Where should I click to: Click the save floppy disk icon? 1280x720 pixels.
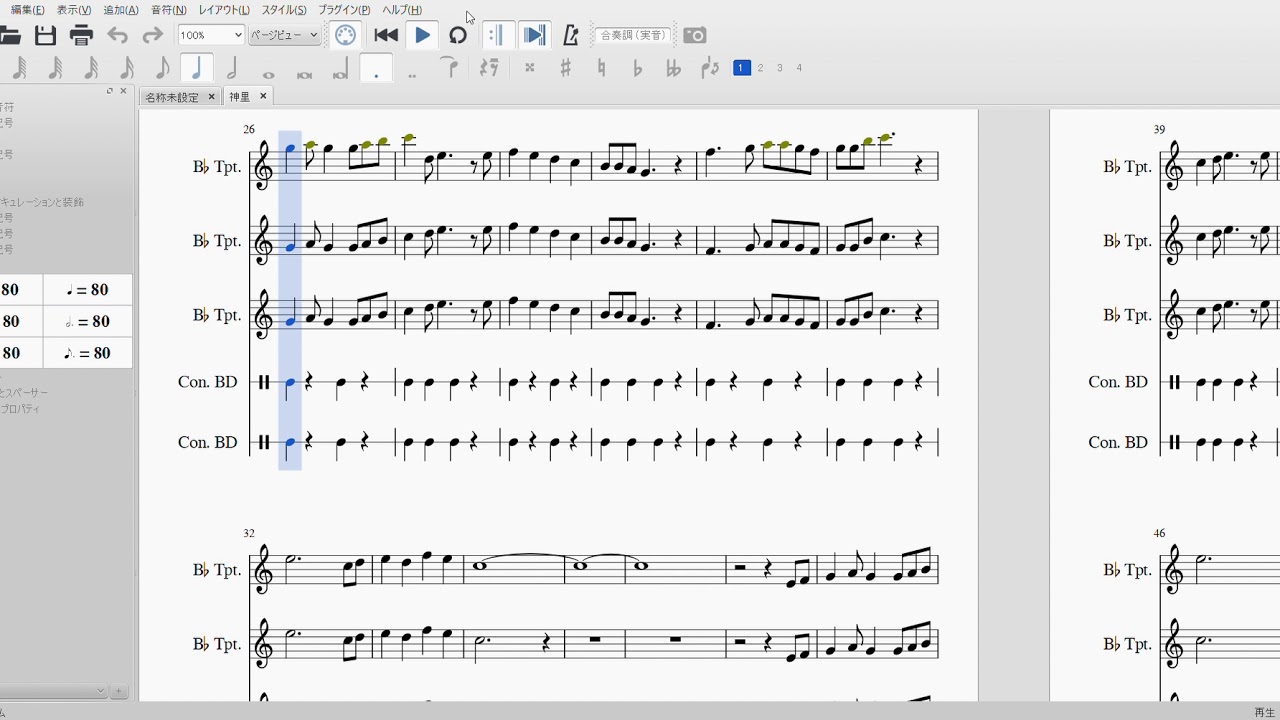45,35
